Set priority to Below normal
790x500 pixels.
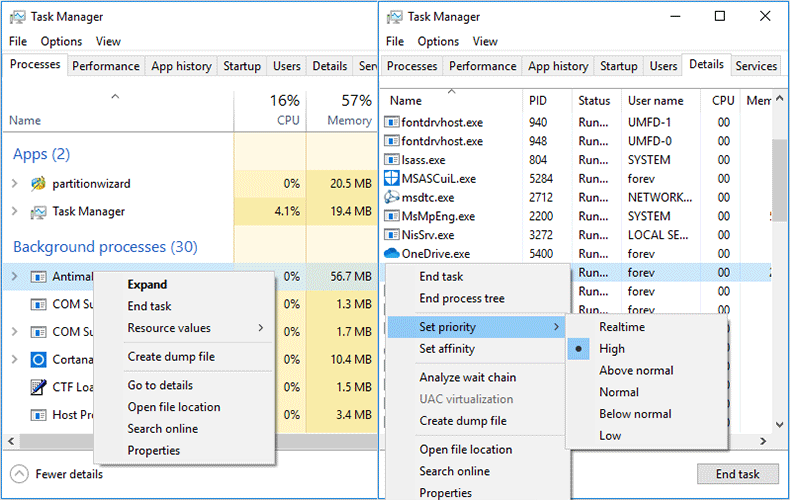coord(635,414)
